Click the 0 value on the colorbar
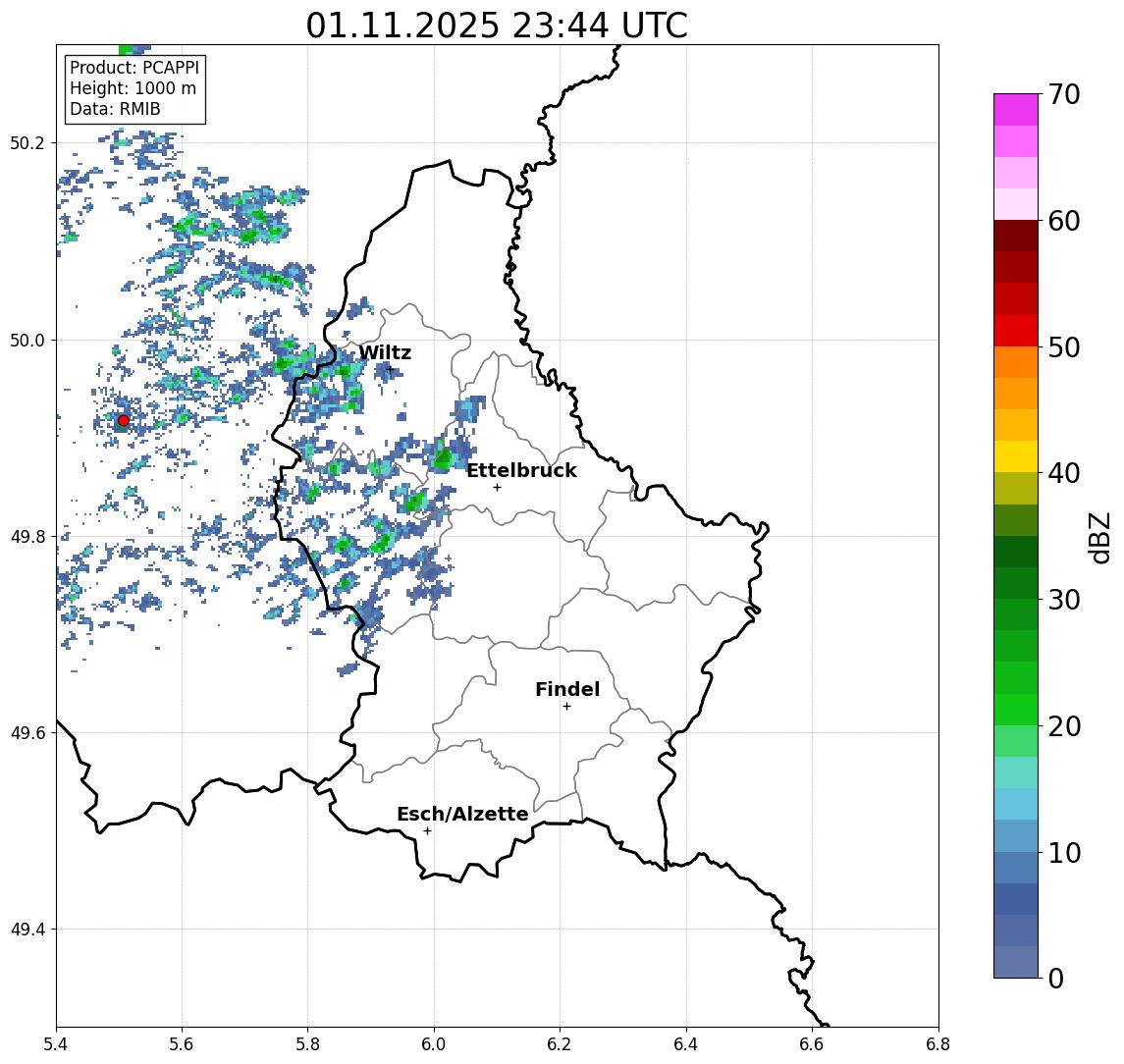The height and width of the screenshot is (1064, 1124). point(1056,978)
